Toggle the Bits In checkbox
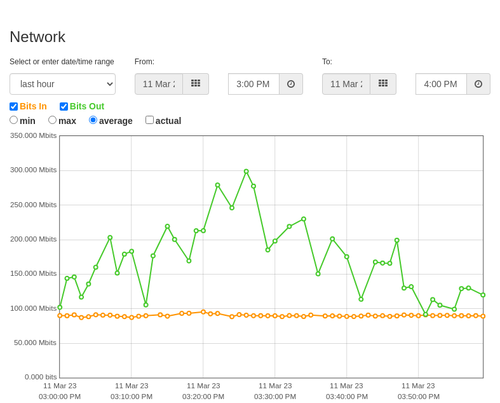The image size is (500, 403). coord(14,106)
